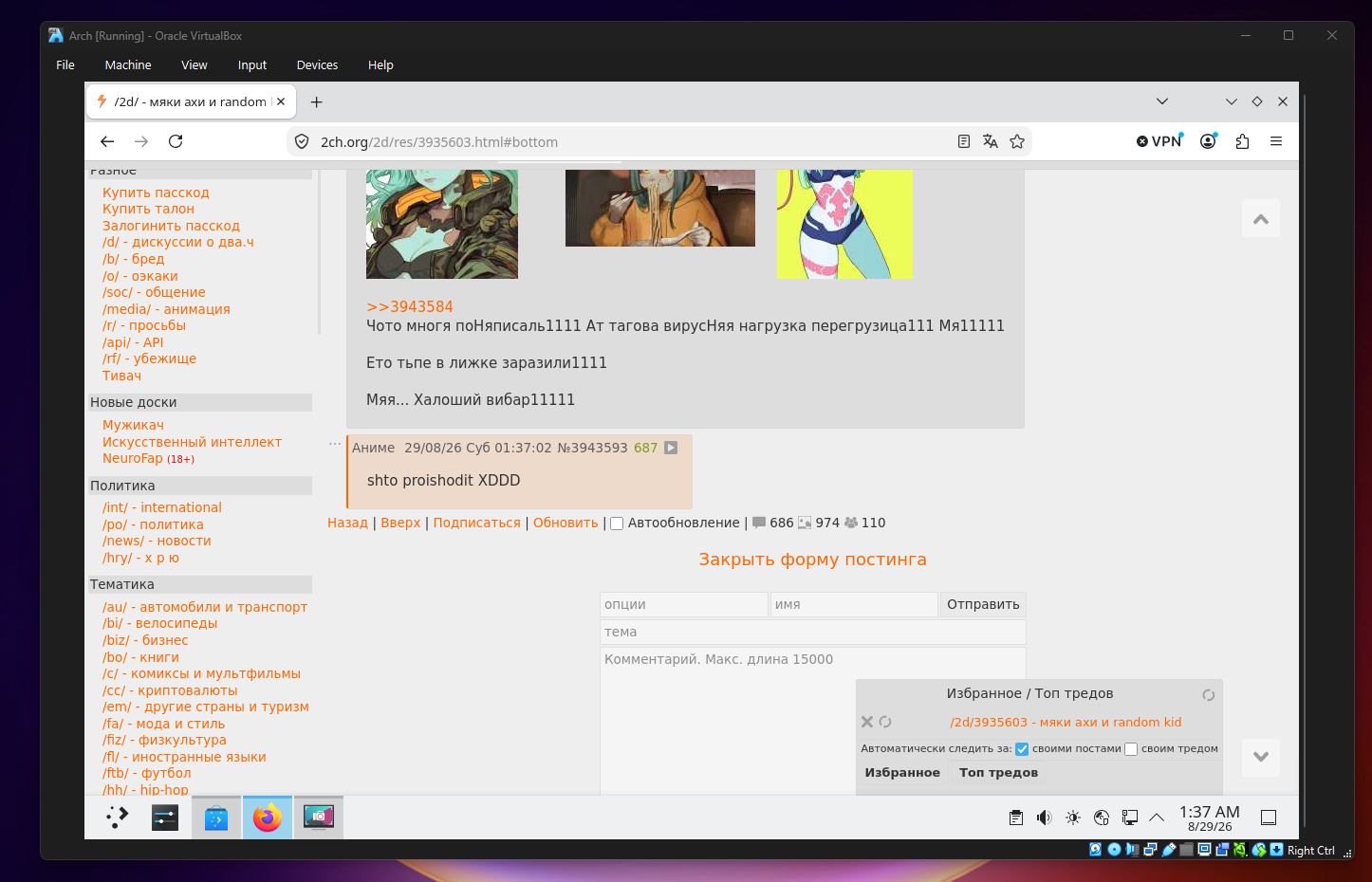Uncheck the своими постами checkbox
Screen dimensions: 1372x882
pyautogui.click(x=1022, y=749)
